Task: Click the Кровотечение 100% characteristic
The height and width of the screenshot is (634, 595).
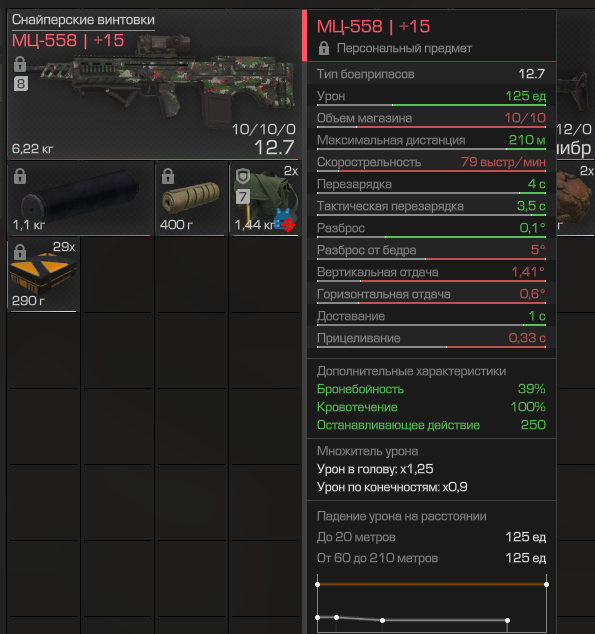Action: tap(431, 407)
